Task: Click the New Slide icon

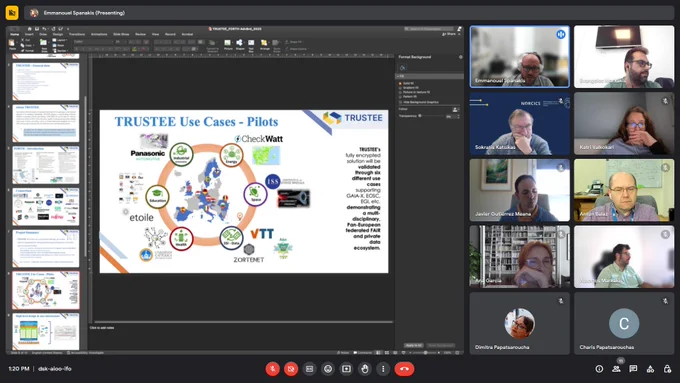Action: (43, 43)
